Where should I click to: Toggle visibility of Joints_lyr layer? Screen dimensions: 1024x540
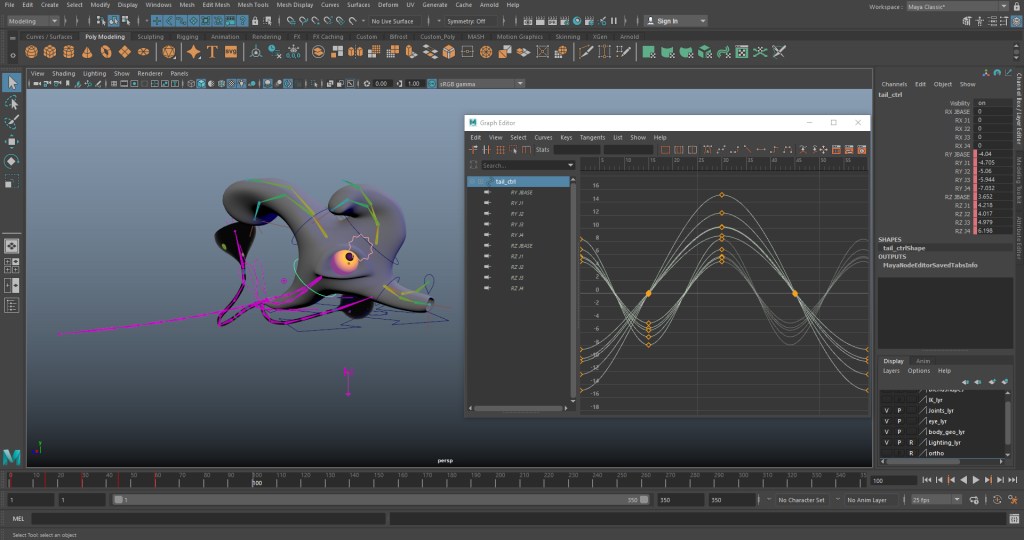coord(886,410)
